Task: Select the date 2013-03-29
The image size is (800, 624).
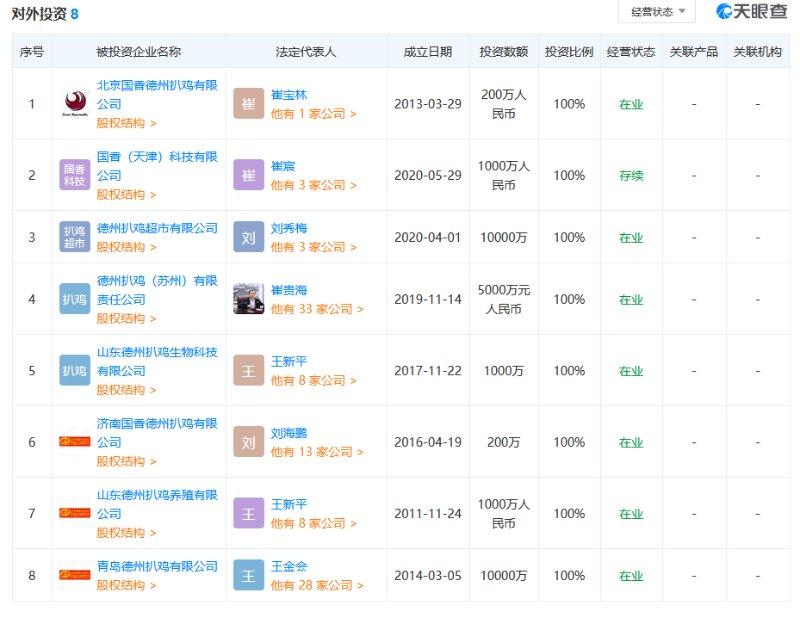Action: [x=428, y=104]
